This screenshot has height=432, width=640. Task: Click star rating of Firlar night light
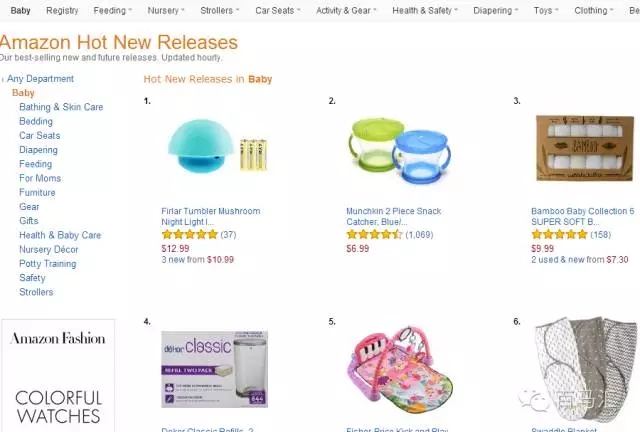tap(189, 235)
